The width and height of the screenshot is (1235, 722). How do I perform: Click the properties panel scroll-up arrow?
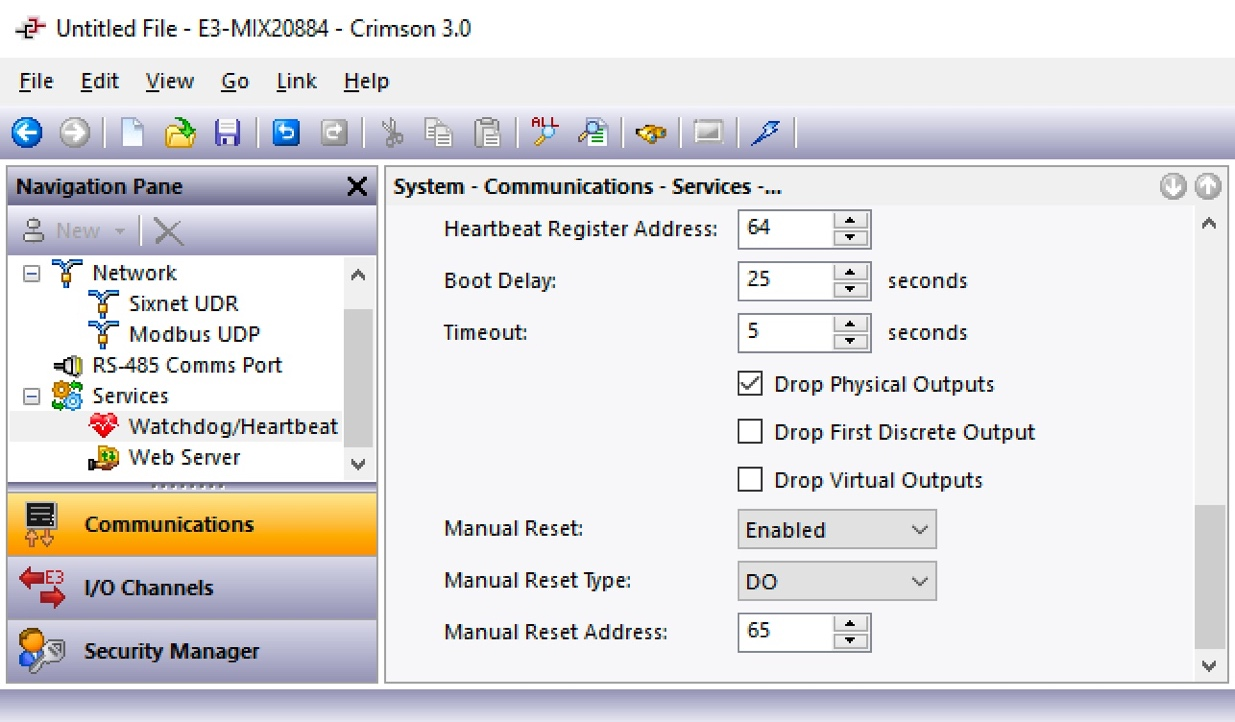click(x=1208, y=223)
